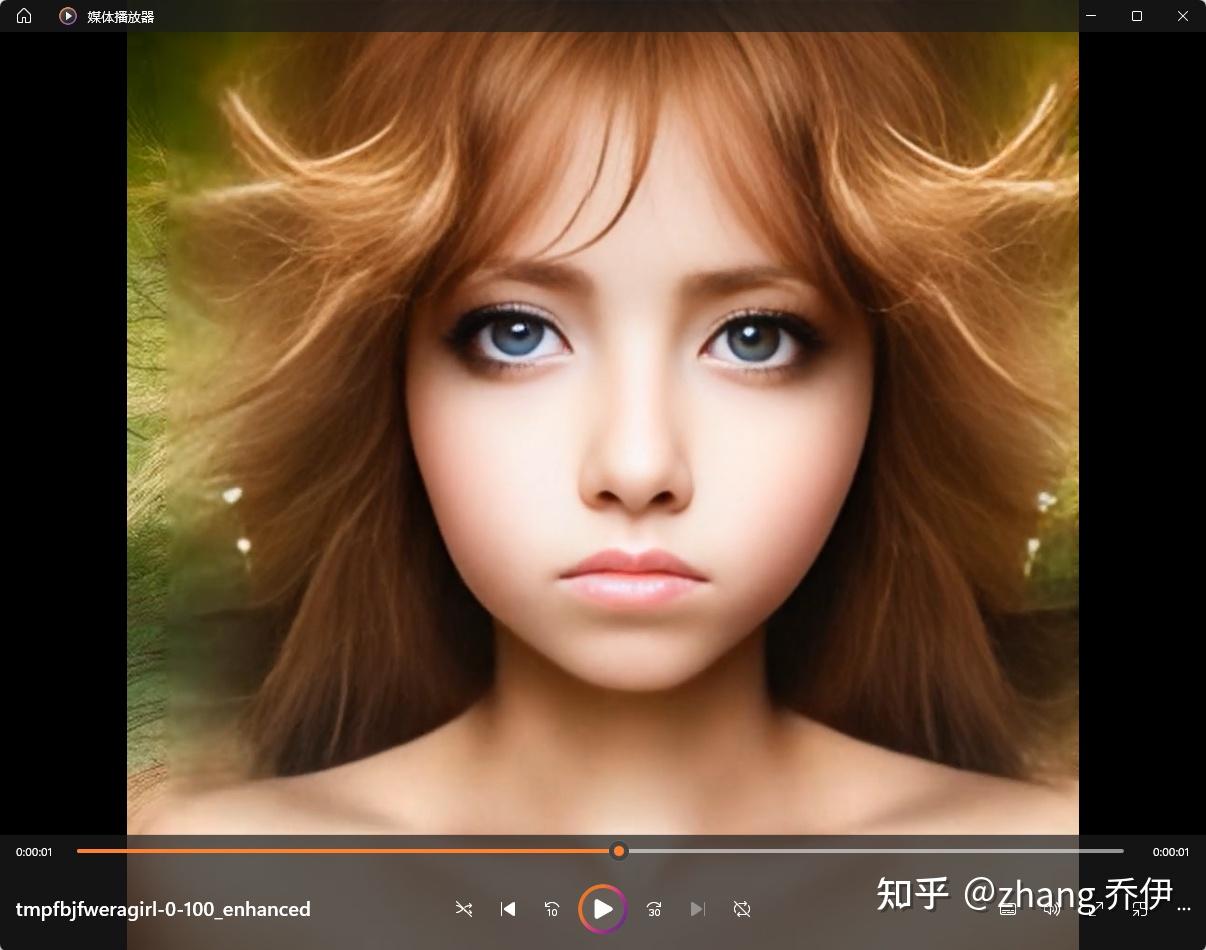Click the video frame to toggle playback

point(603,433)
